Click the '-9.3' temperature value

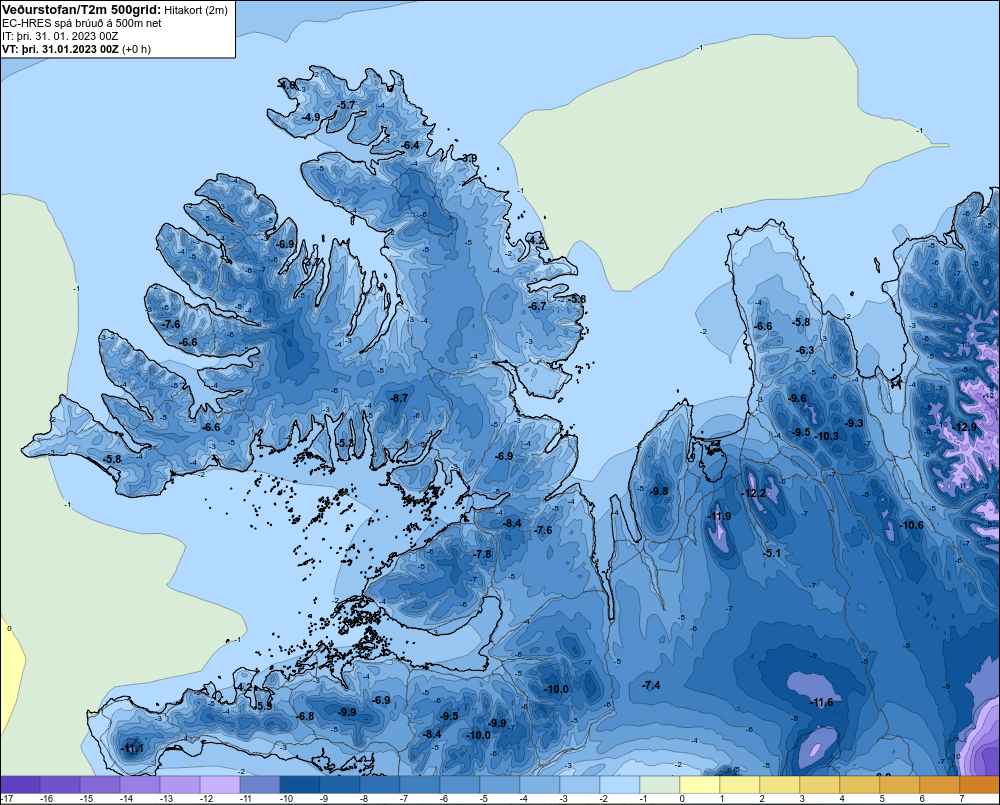(854, 424)
